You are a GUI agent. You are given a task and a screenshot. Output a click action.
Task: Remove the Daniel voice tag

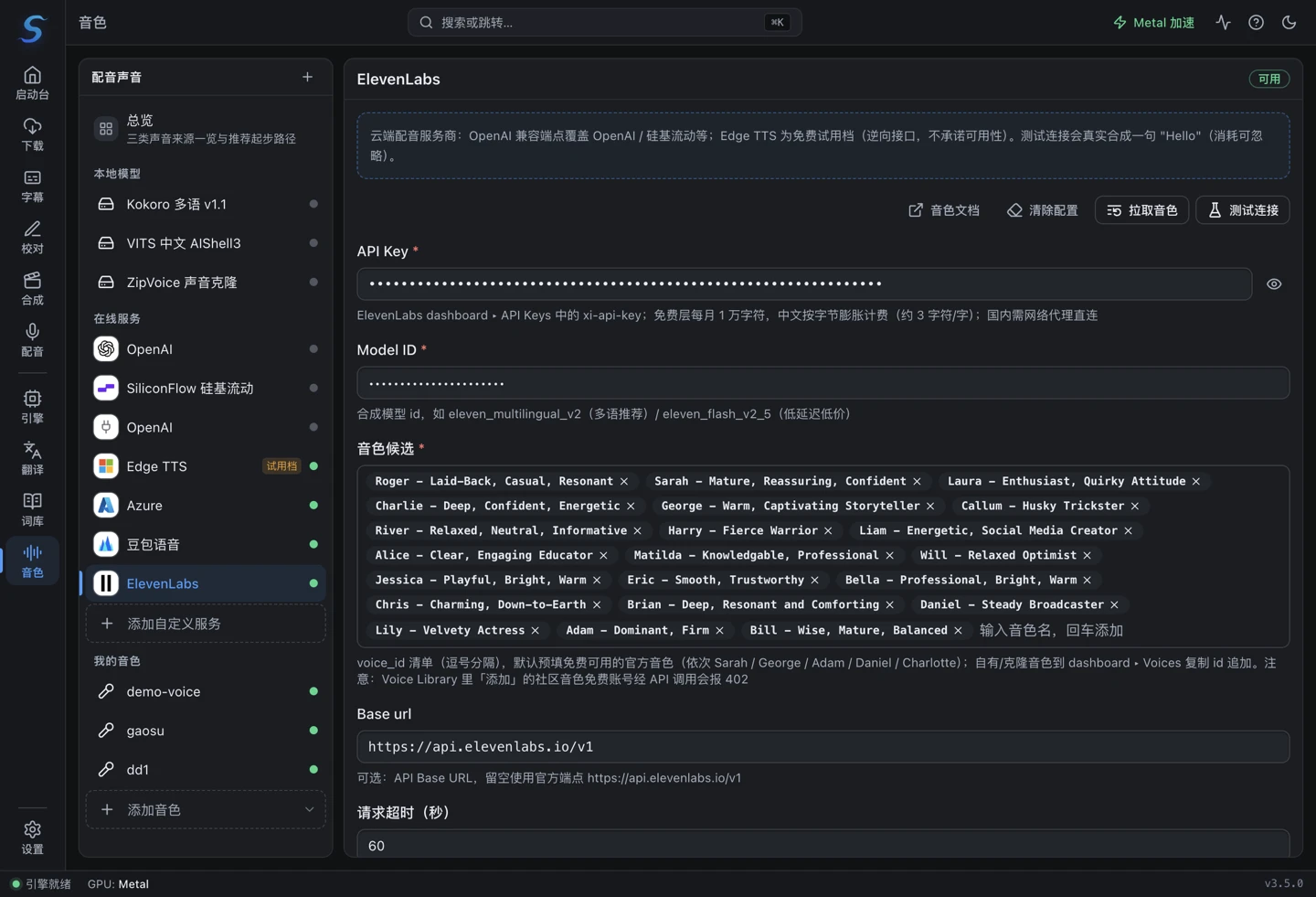1115,605
